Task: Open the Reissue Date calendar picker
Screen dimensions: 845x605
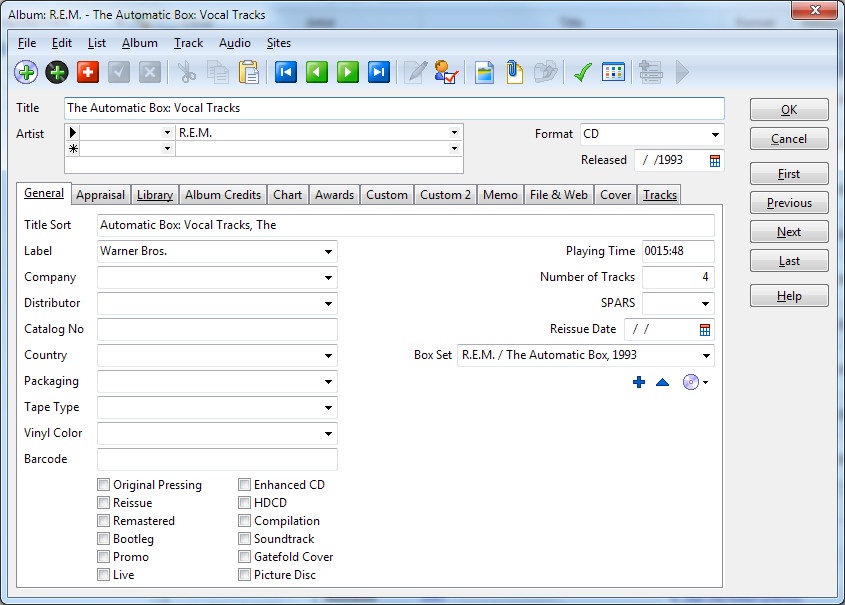Action: (705, 330)
